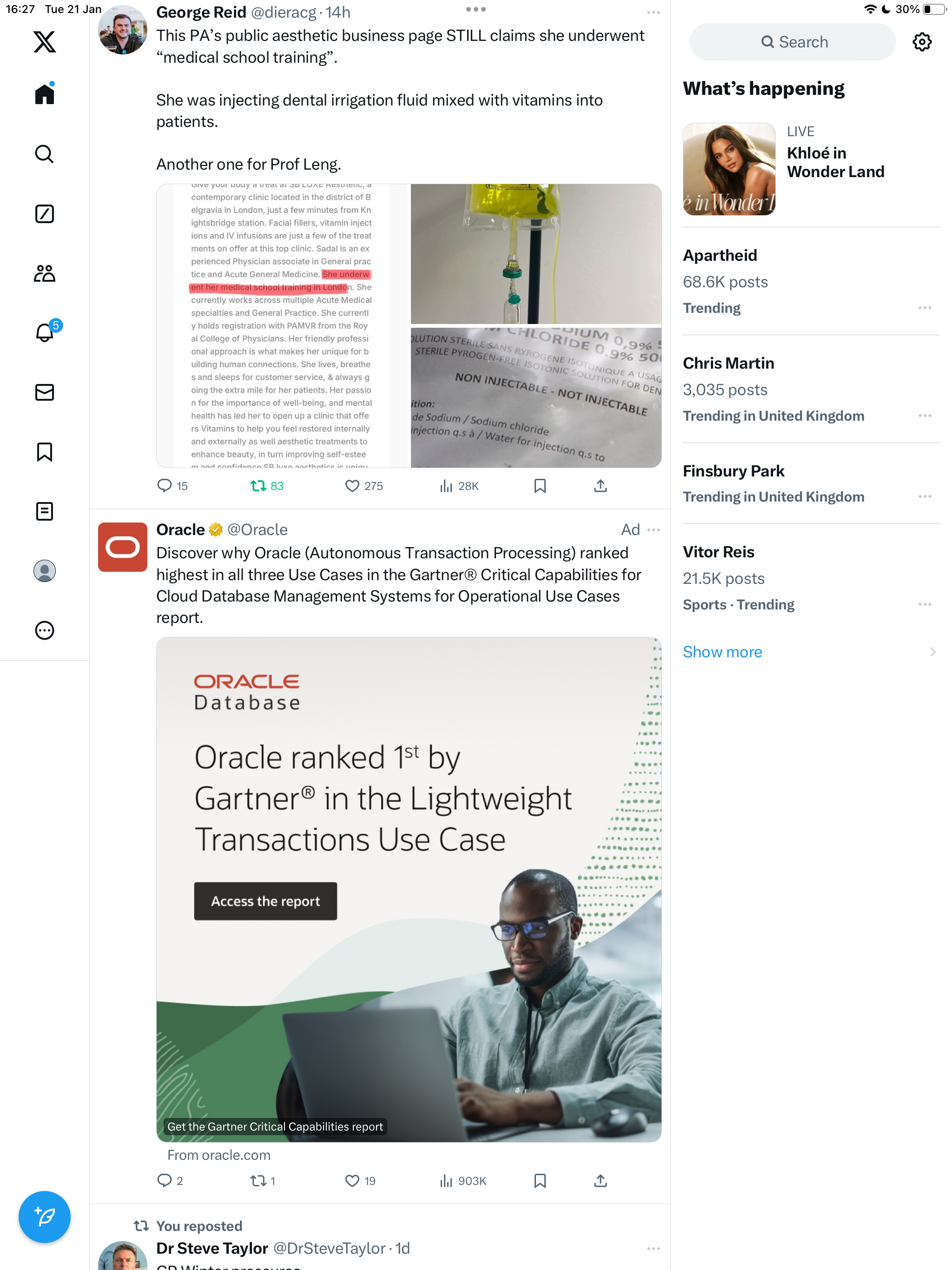The width and height of the screenshot is (952, 1270).
Task: Open Messages envelope in sidebar
Action: click(x=44, y=392)
